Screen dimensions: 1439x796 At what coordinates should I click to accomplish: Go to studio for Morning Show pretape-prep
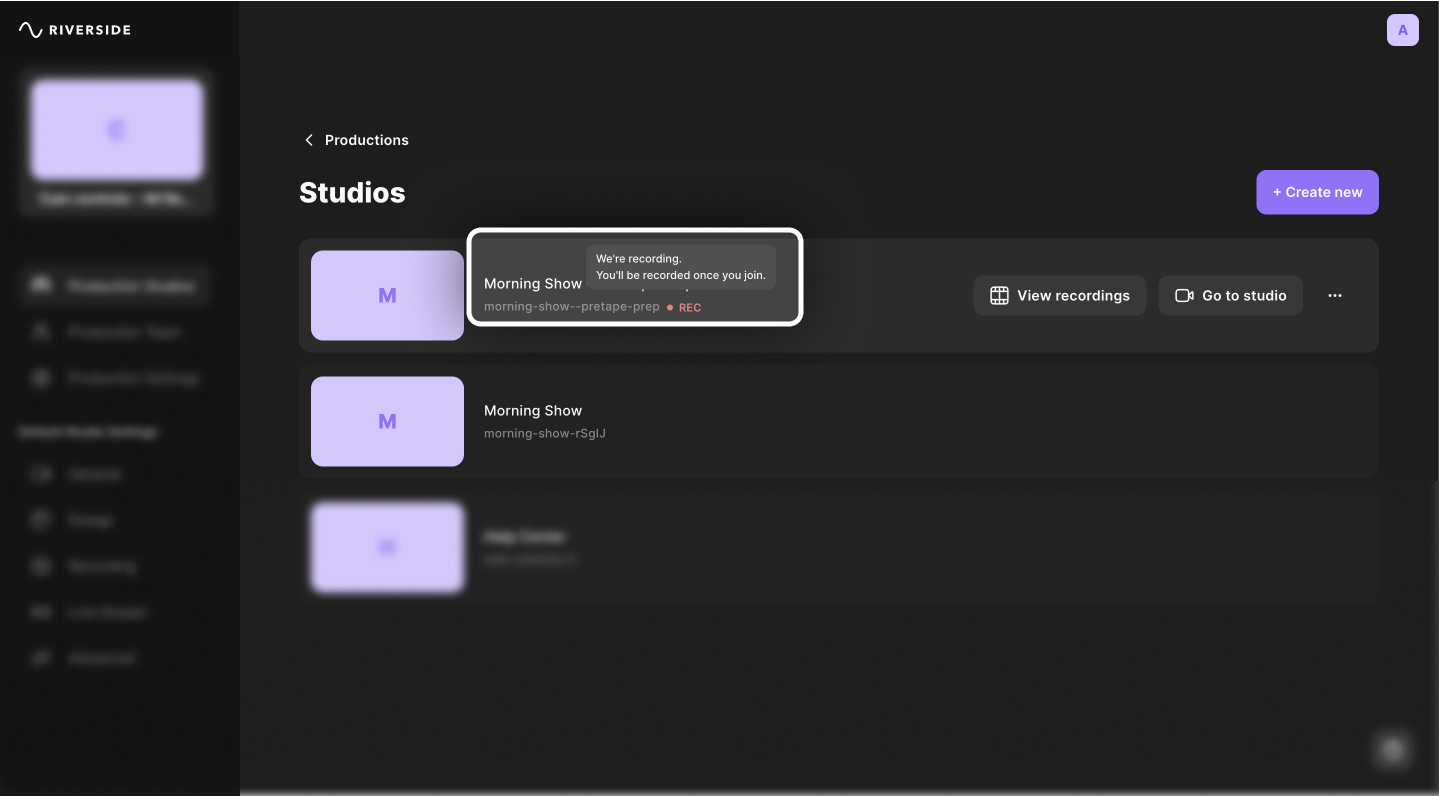(x=1230, y=296)
